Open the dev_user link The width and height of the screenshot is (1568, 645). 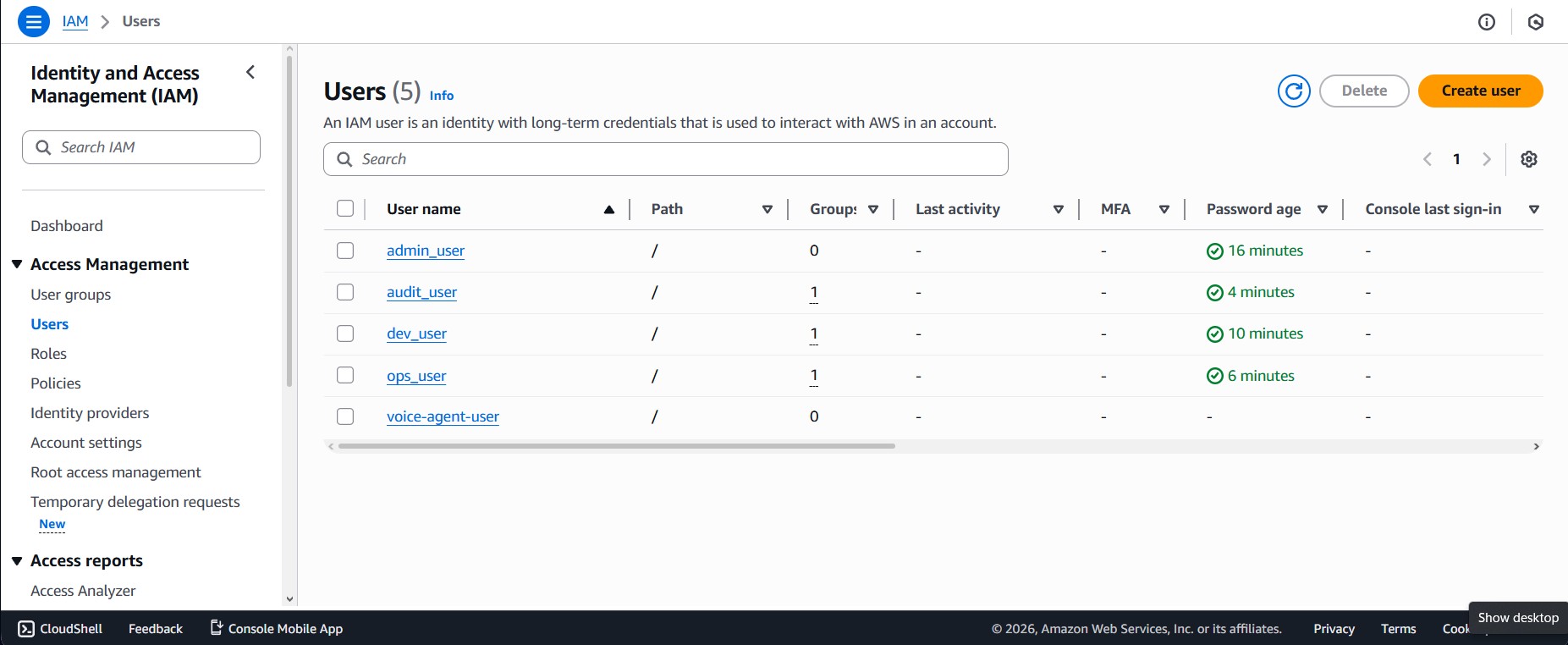(x=416, y=334)
